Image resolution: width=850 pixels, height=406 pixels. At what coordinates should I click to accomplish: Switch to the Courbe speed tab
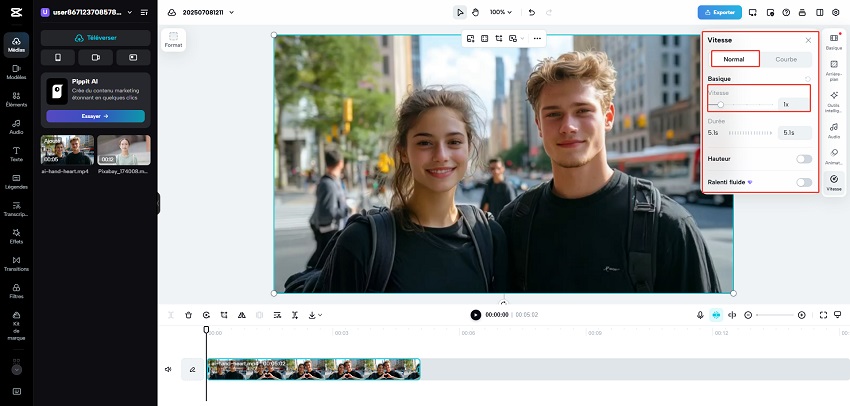(x=786, y=59)
